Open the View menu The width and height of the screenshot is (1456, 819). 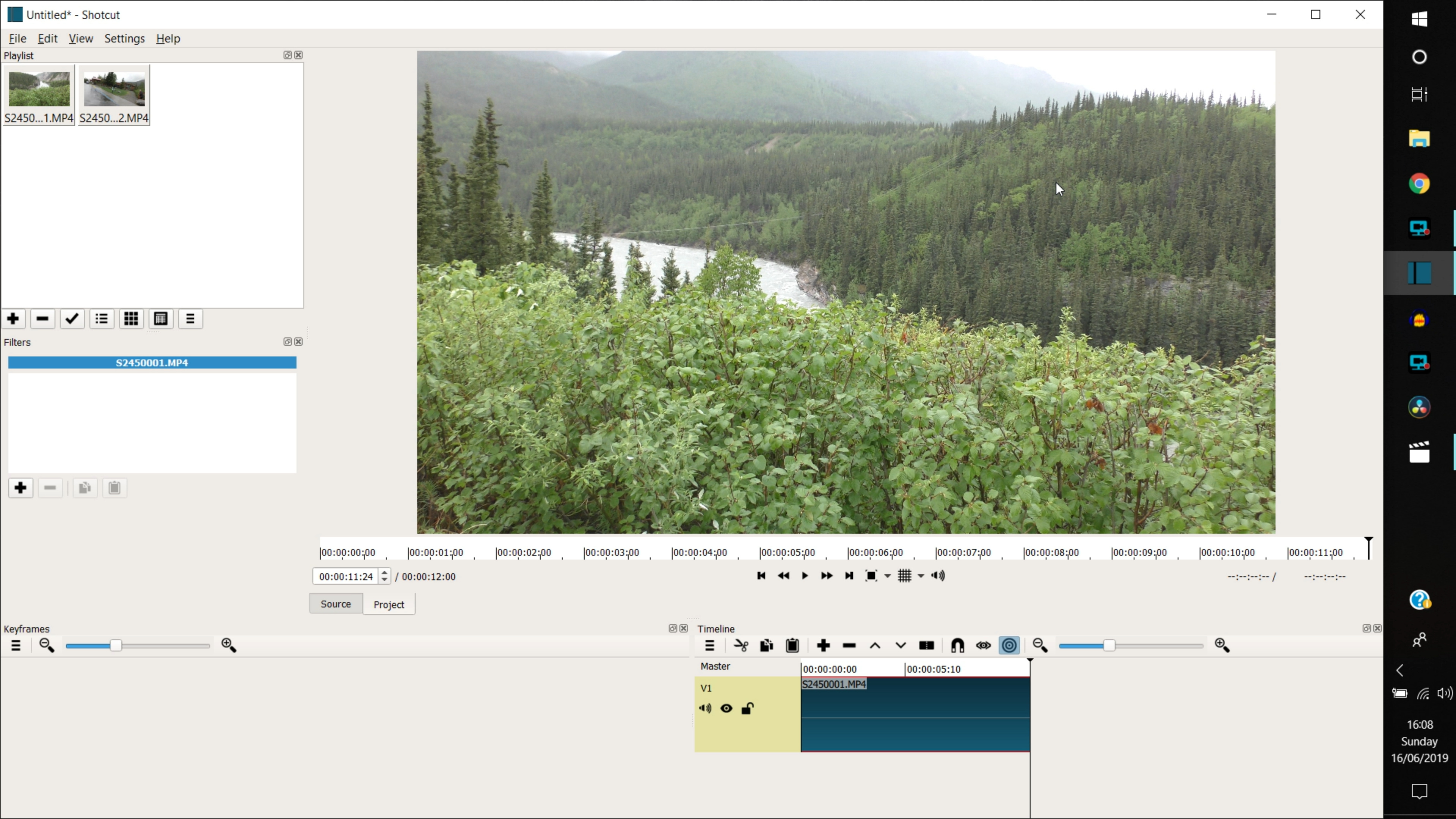coord(80,38)
